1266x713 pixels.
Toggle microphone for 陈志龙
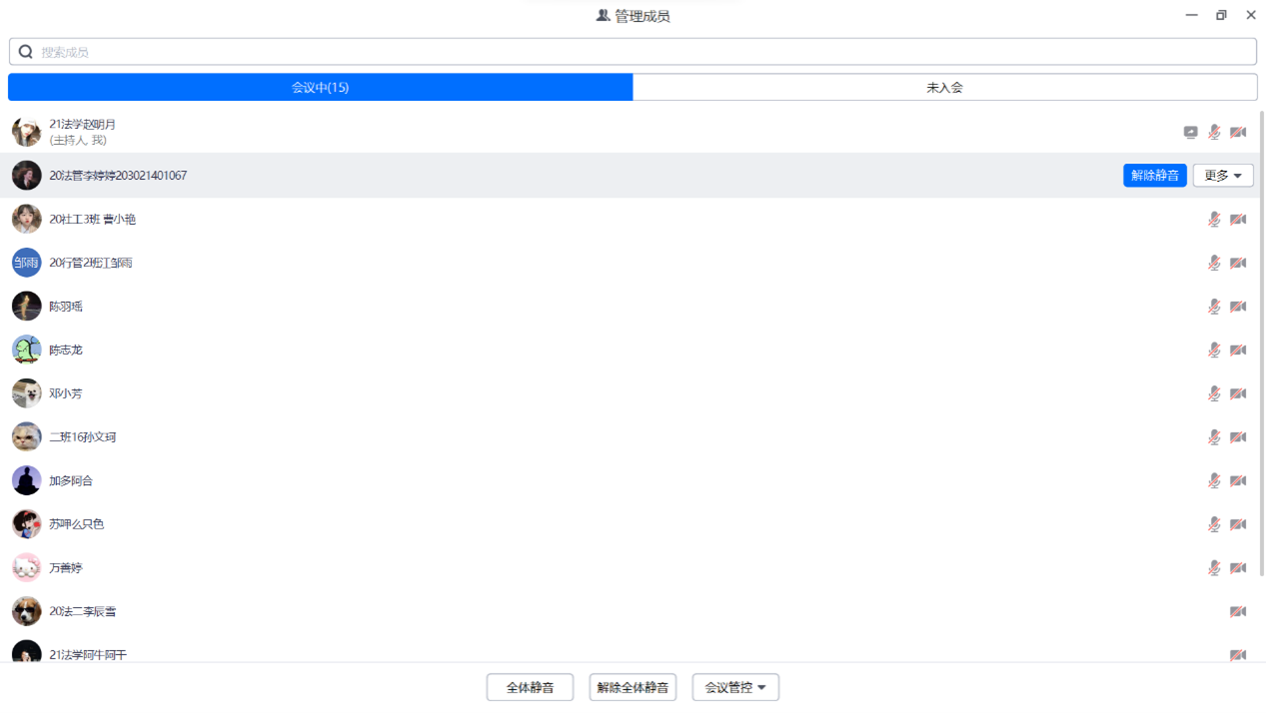[1214, 350]
